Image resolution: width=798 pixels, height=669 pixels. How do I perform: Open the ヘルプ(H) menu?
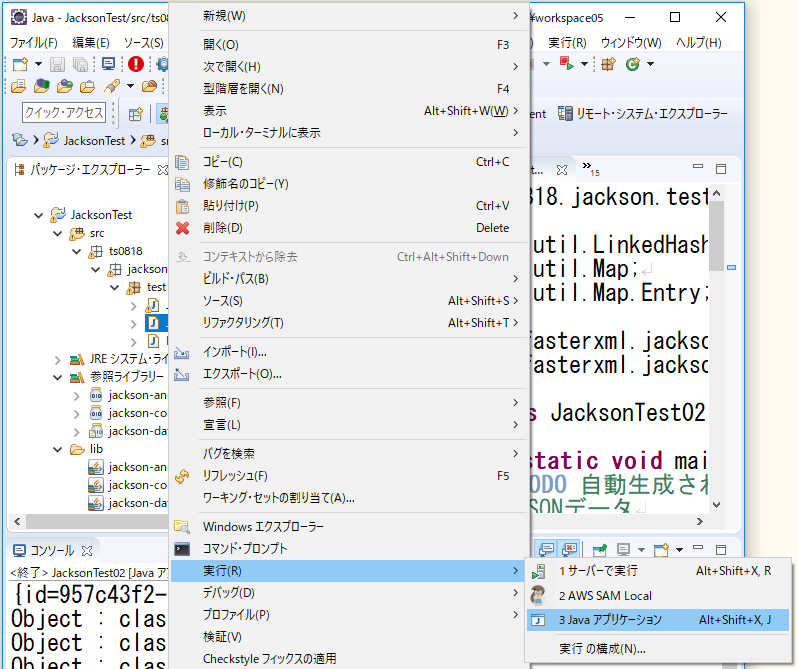pos(699,43)
